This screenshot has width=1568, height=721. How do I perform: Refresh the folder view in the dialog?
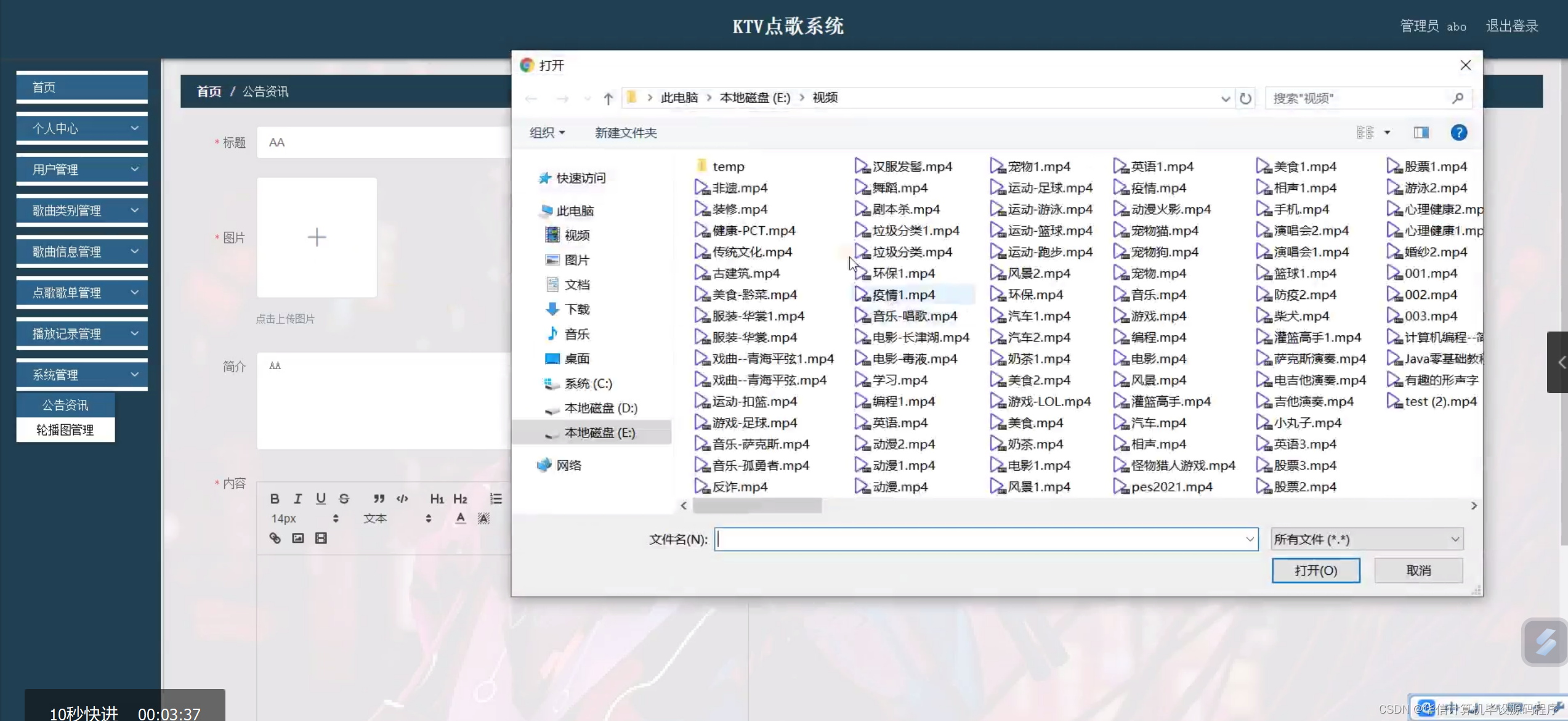(x=1246, y=97)
